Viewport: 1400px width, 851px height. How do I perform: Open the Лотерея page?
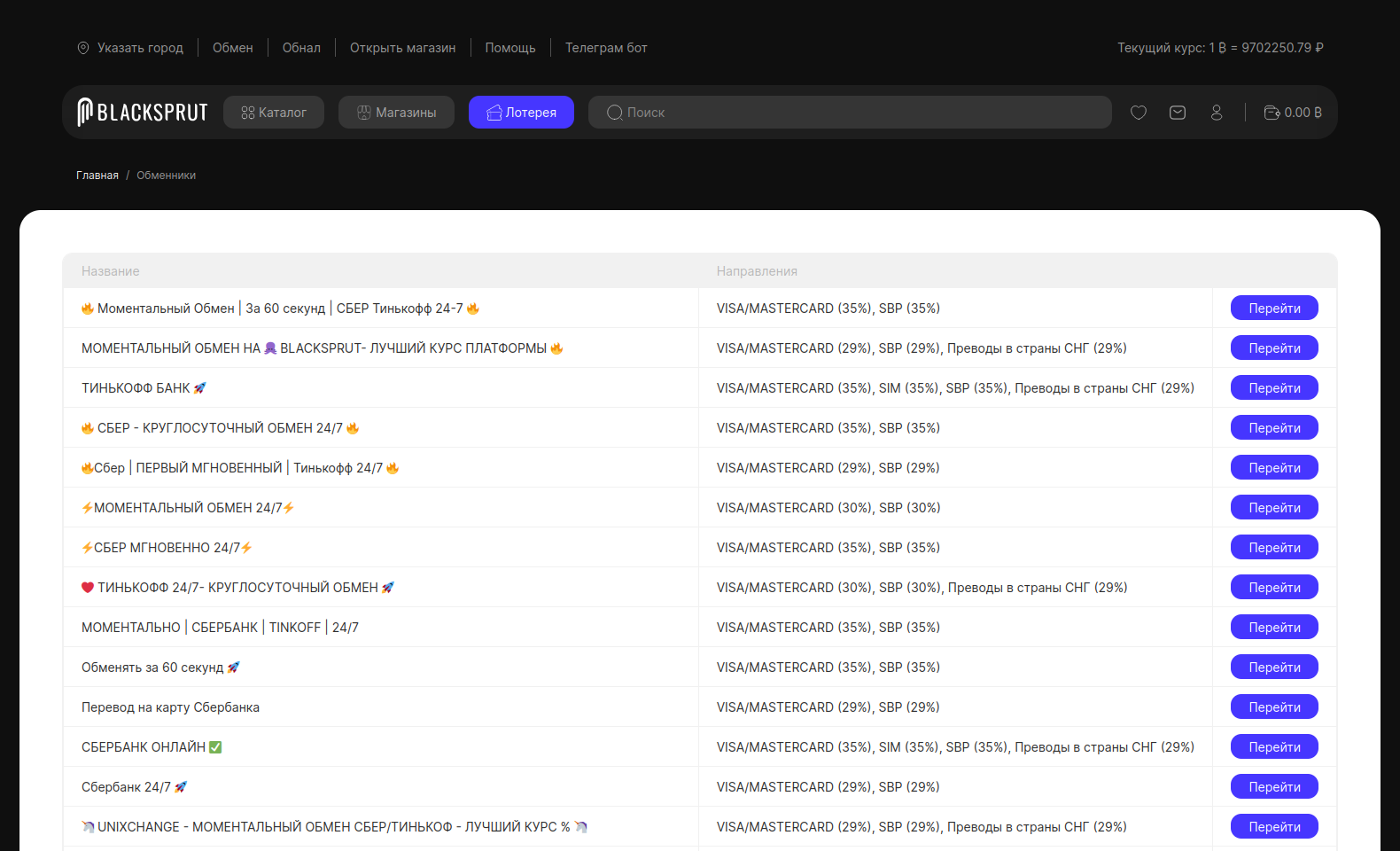[x=521, y=113]
